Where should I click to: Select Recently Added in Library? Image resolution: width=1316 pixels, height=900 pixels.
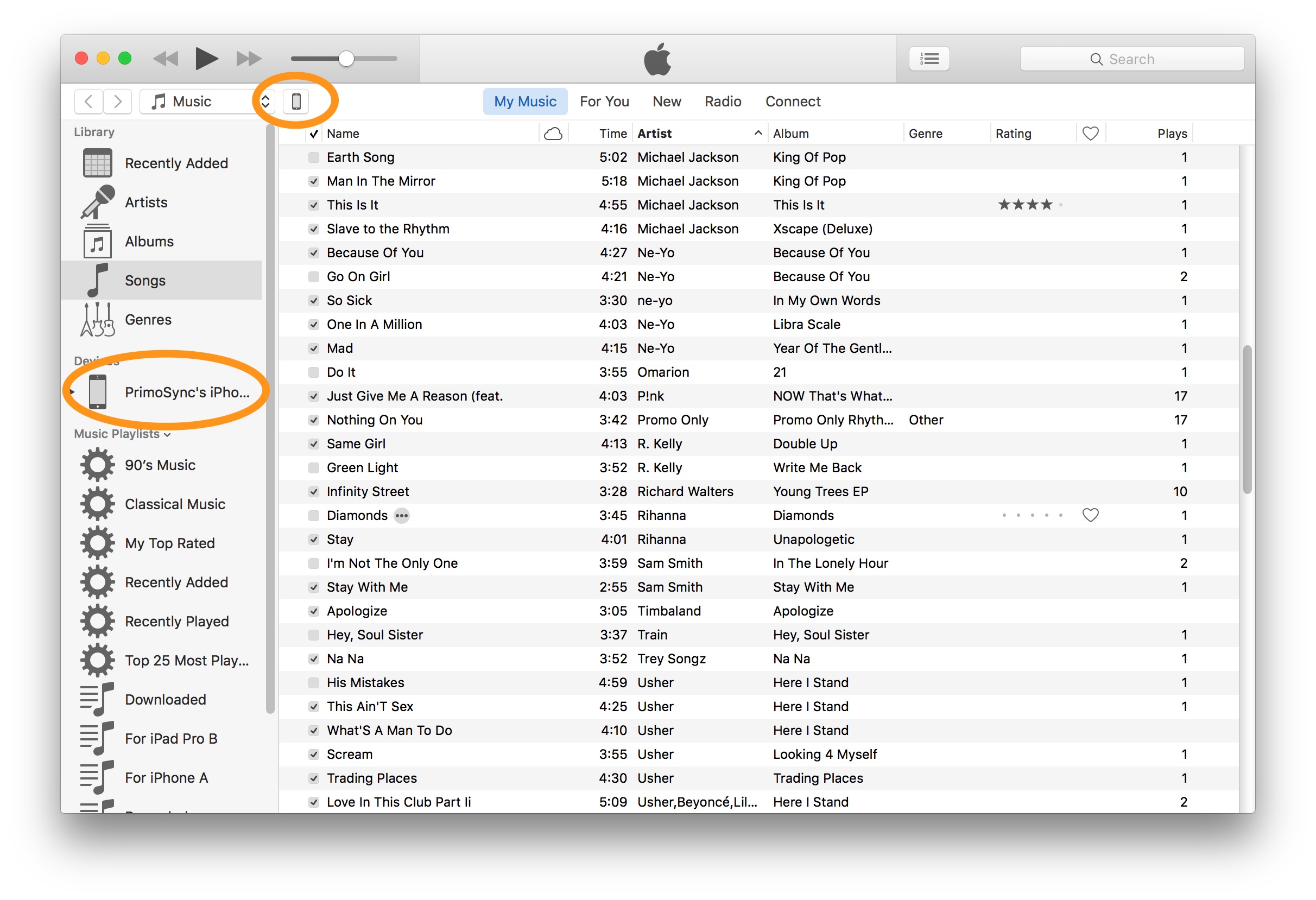(x=161, y=163)
